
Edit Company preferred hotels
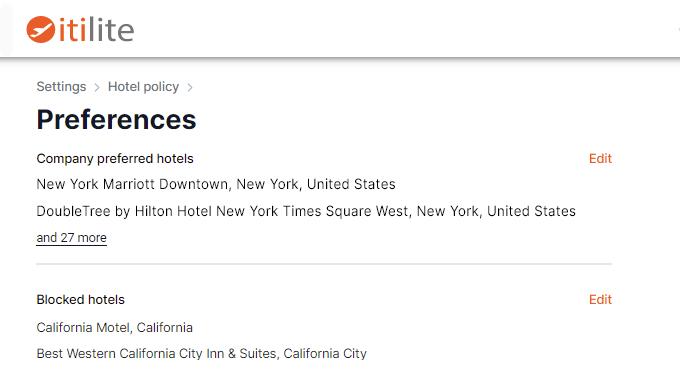click(600, 159)
